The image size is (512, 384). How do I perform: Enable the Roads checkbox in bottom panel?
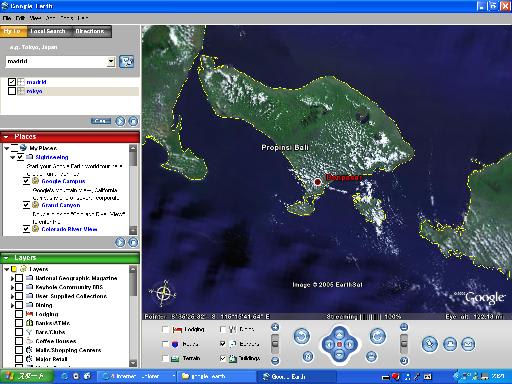(165, 344)
